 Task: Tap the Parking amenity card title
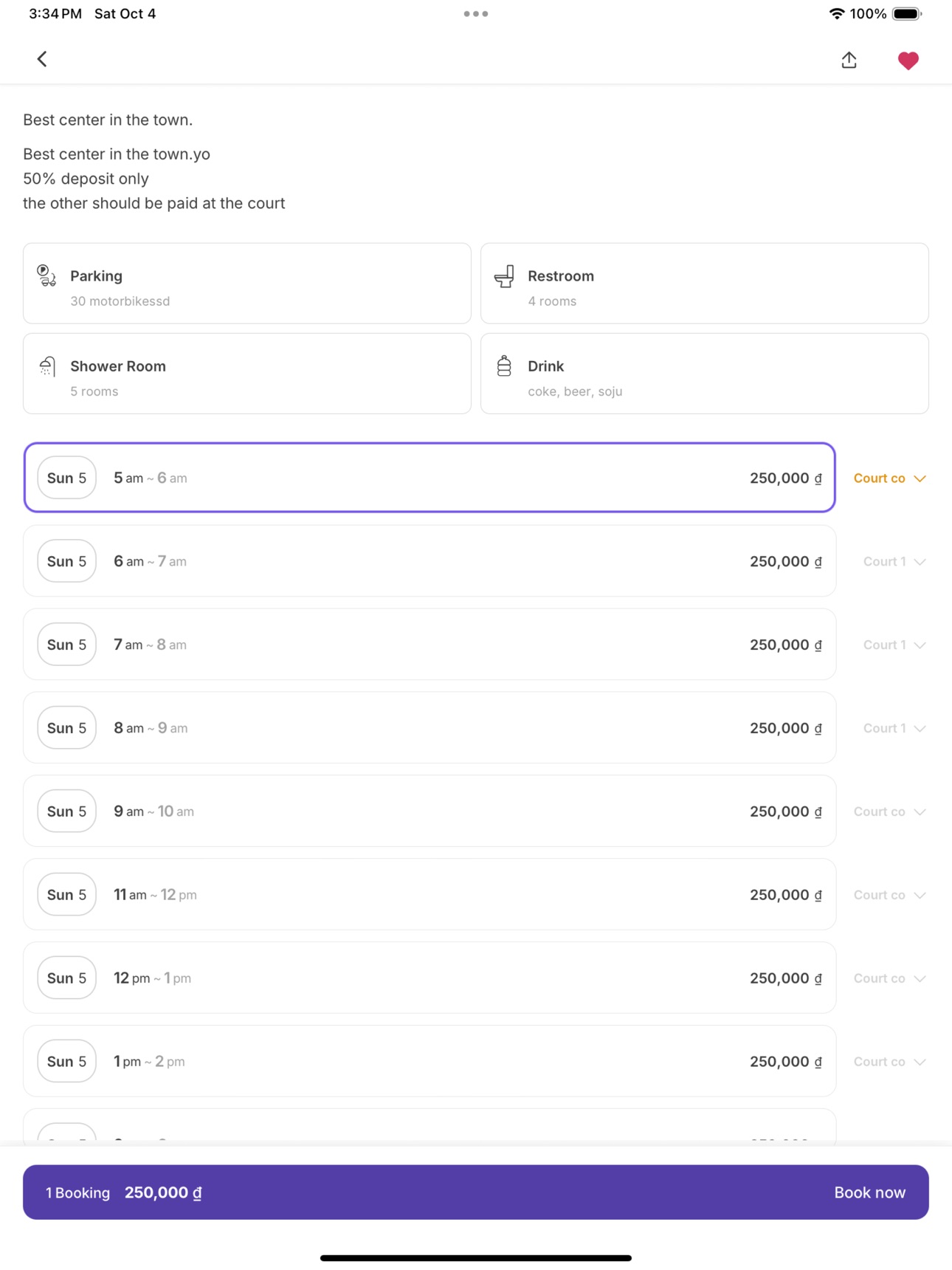click(x=97, y=276)
